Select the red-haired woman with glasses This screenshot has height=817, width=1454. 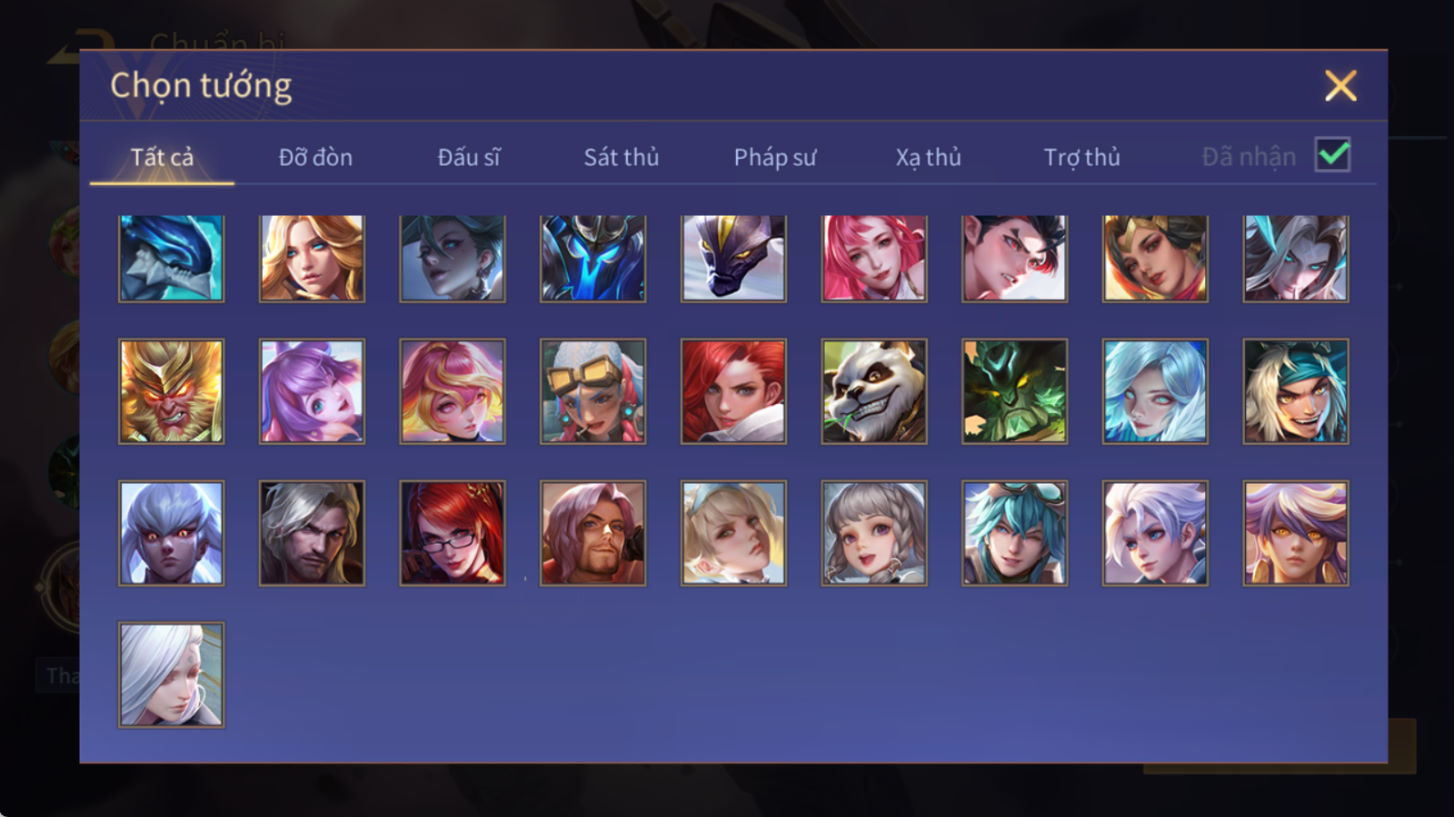coord(452,533)
